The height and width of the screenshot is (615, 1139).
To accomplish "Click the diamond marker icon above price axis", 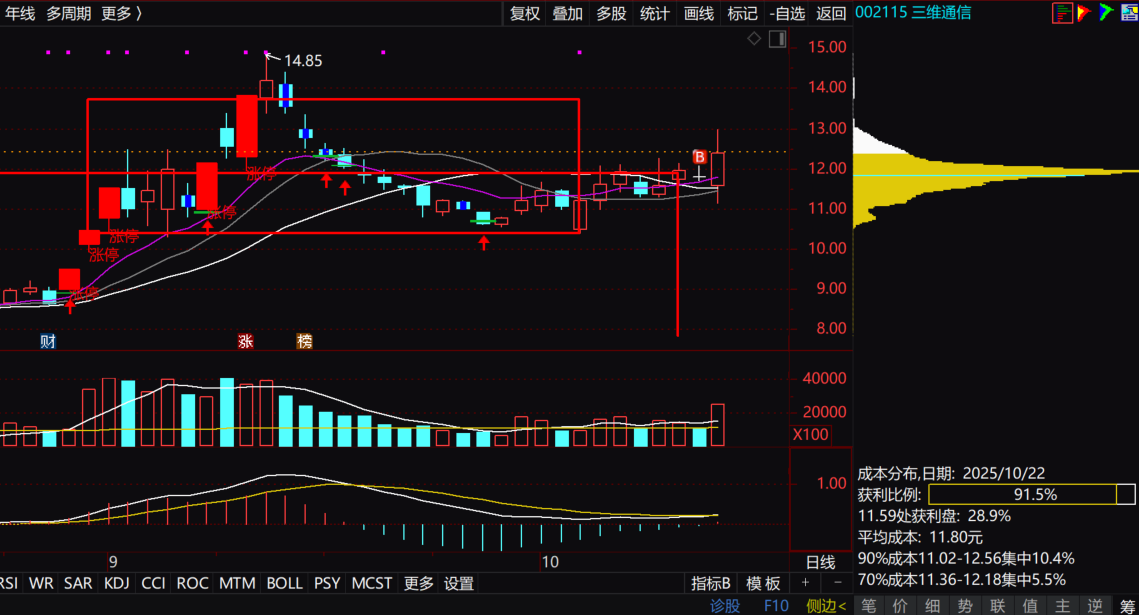I will (x=754, y=38).
